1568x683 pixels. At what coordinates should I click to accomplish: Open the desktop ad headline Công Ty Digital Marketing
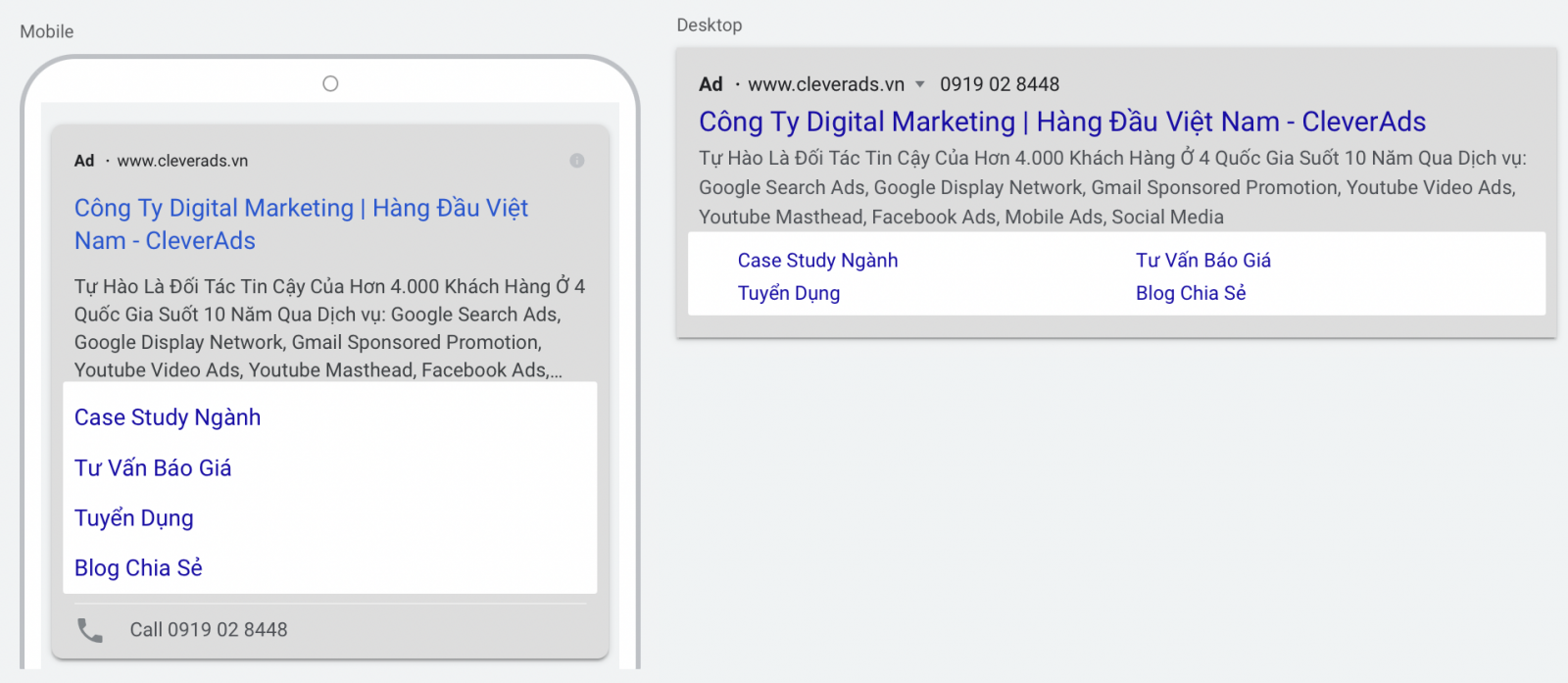[1062, 122]
